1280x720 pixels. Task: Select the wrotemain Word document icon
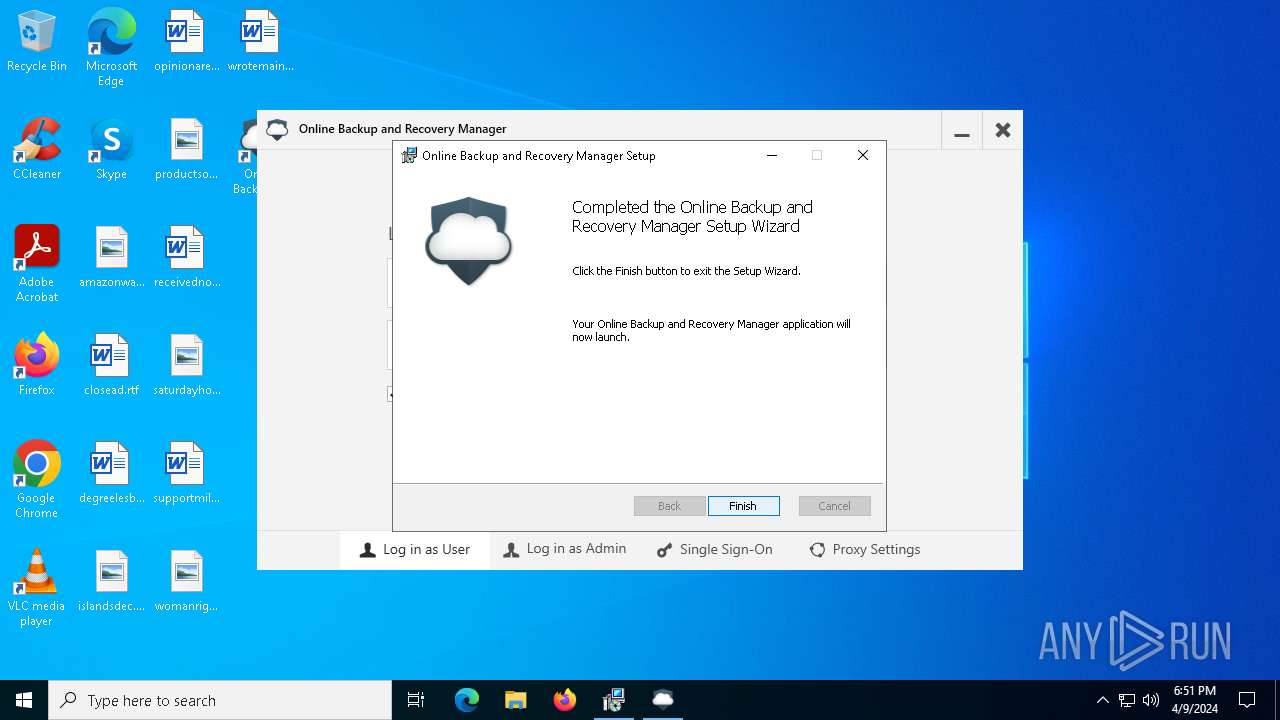click(x=260, y=42)
